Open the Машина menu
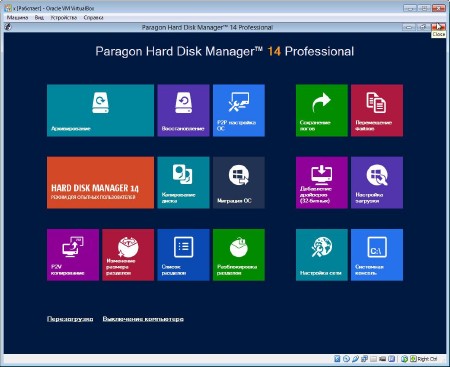450x367 pixels. pos(17,18)
